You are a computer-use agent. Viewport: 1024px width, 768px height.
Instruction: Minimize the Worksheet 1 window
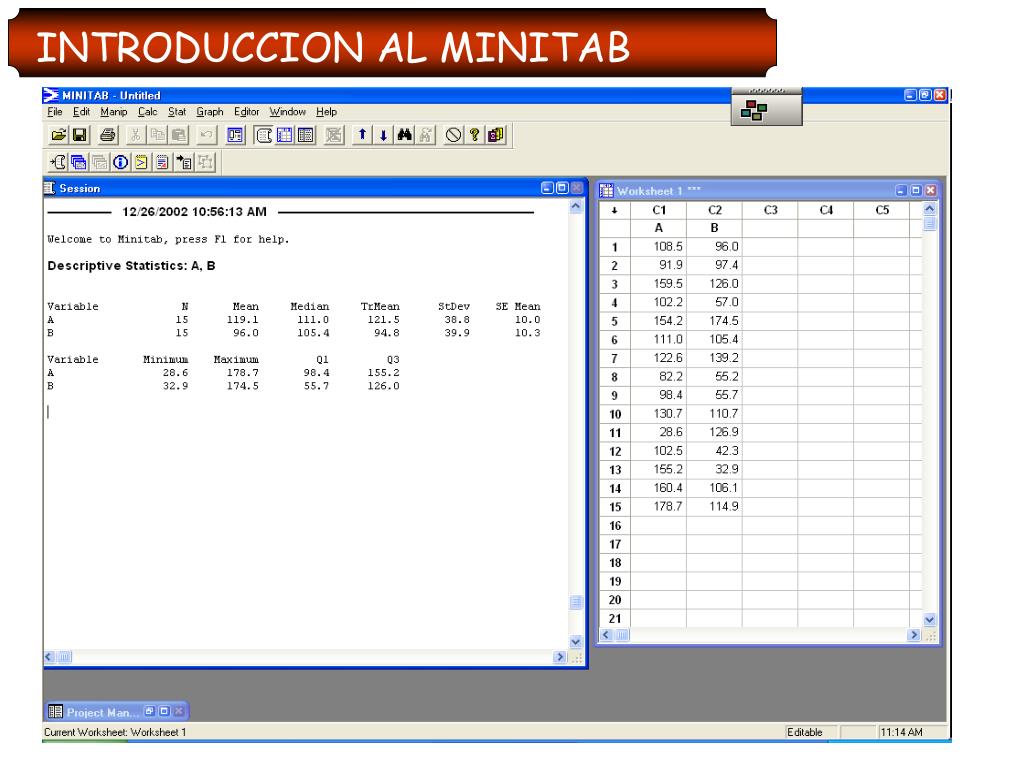901,191
